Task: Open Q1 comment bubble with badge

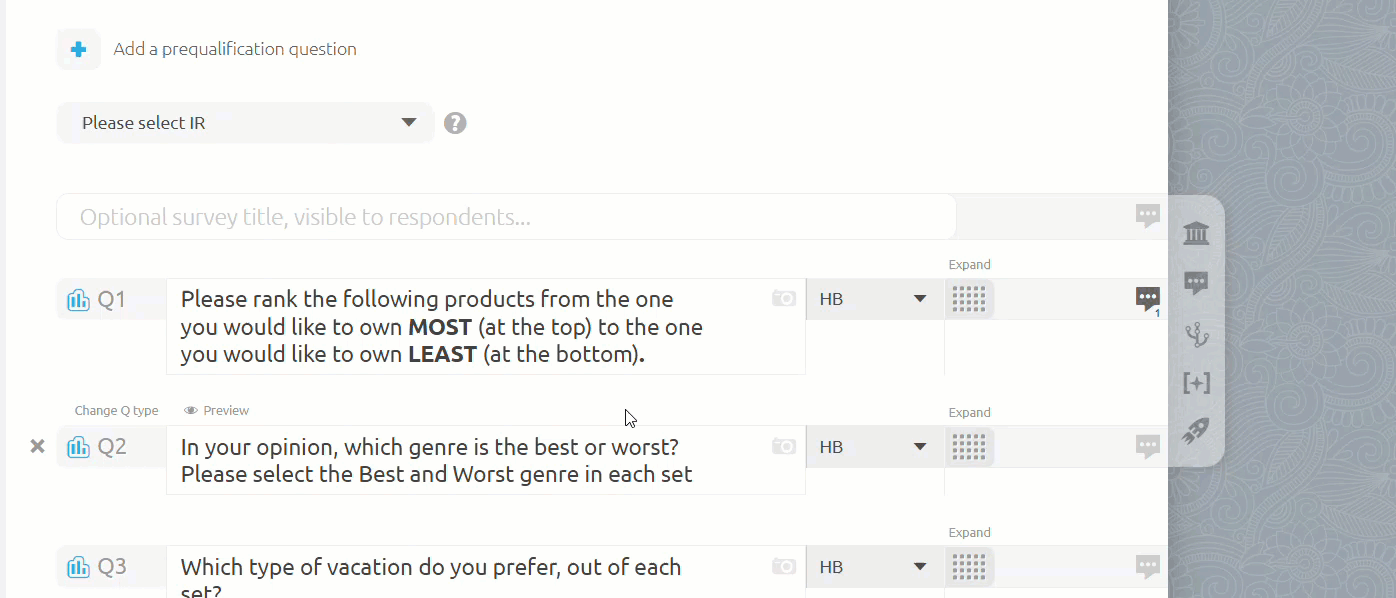Action: click(x=1148, y=299)
